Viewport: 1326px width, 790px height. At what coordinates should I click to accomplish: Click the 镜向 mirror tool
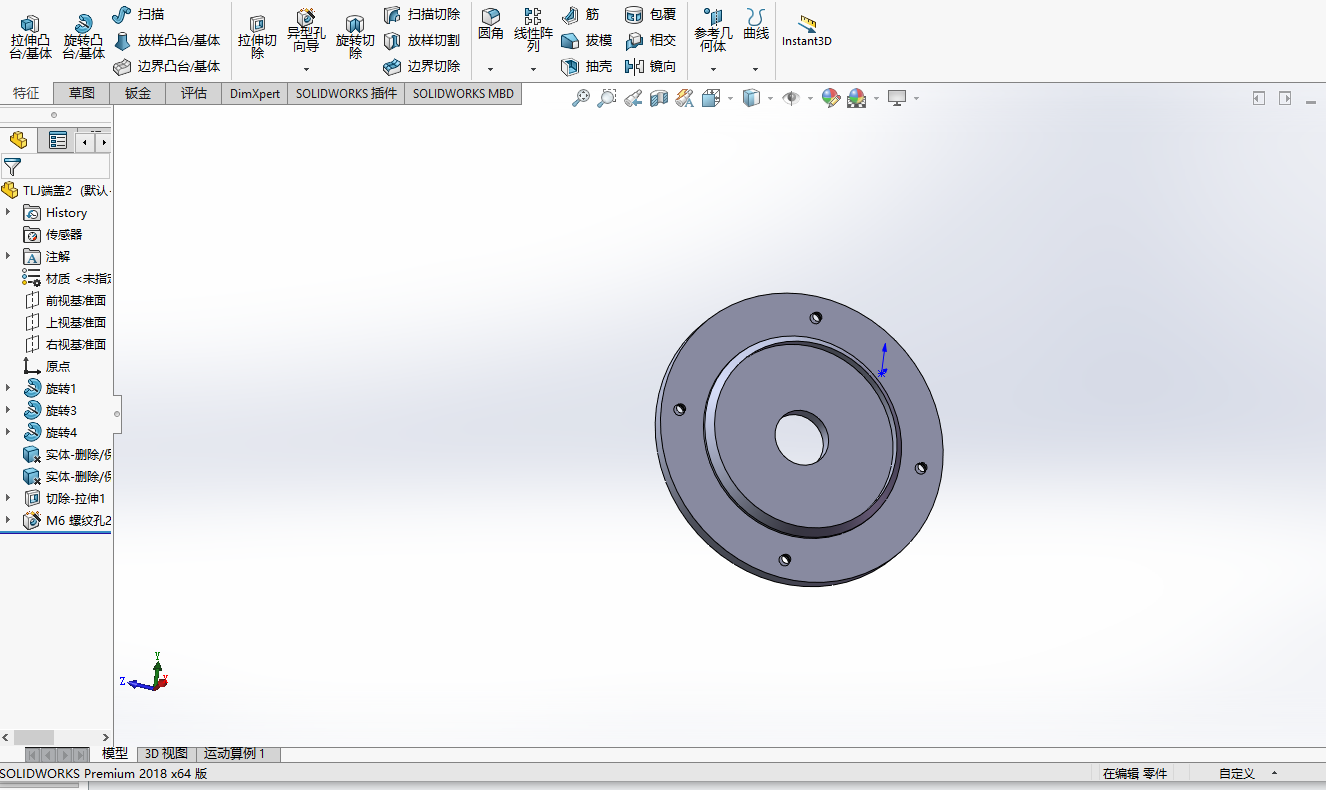650,66
